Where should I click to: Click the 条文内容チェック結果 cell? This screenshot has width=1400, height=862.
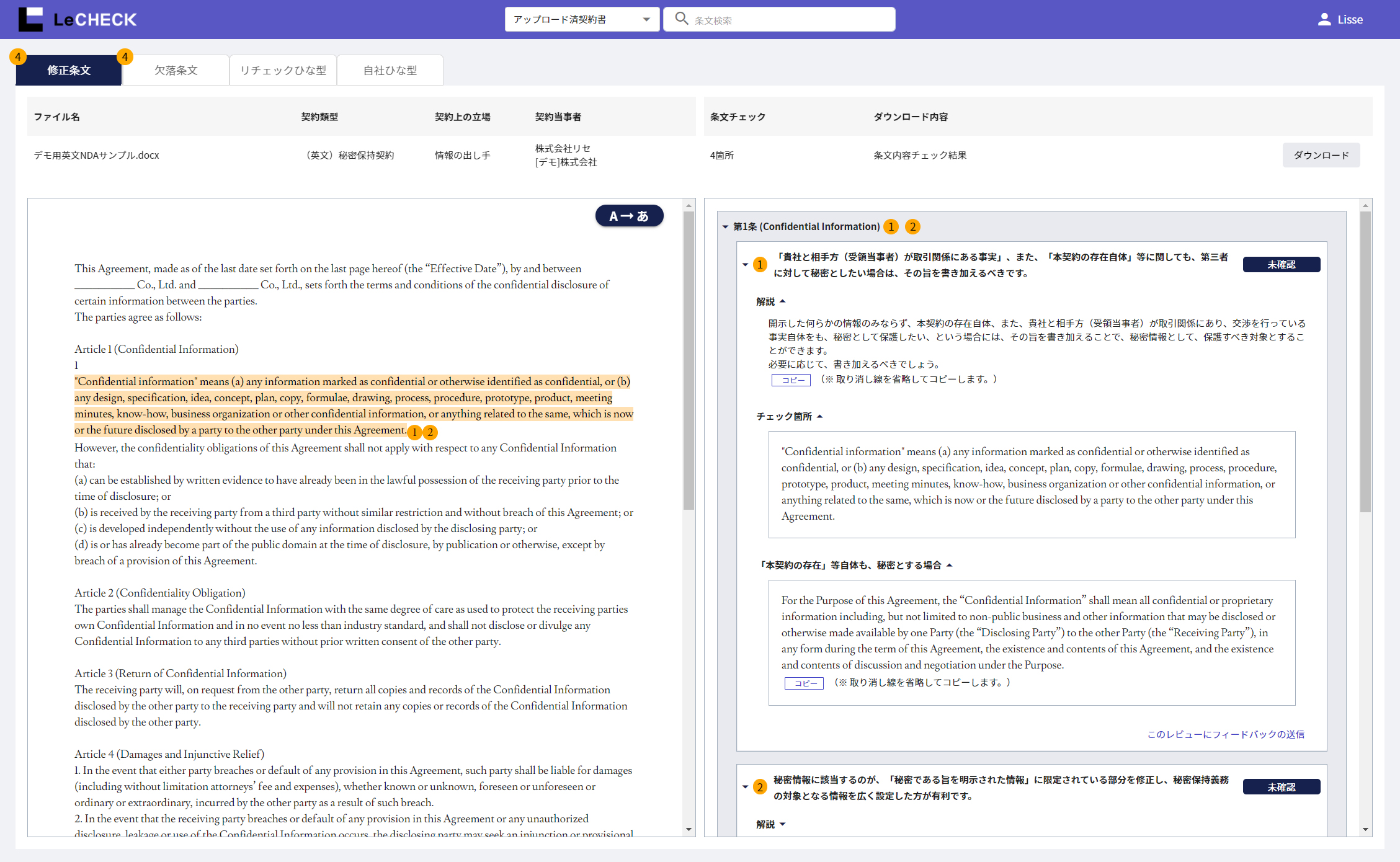point(920,155)
